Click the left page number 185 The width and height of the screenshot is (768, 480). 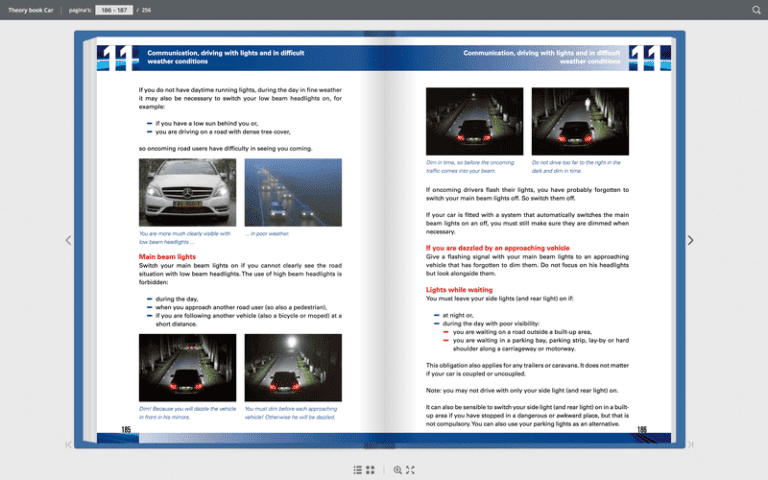[x=127, y=429]
